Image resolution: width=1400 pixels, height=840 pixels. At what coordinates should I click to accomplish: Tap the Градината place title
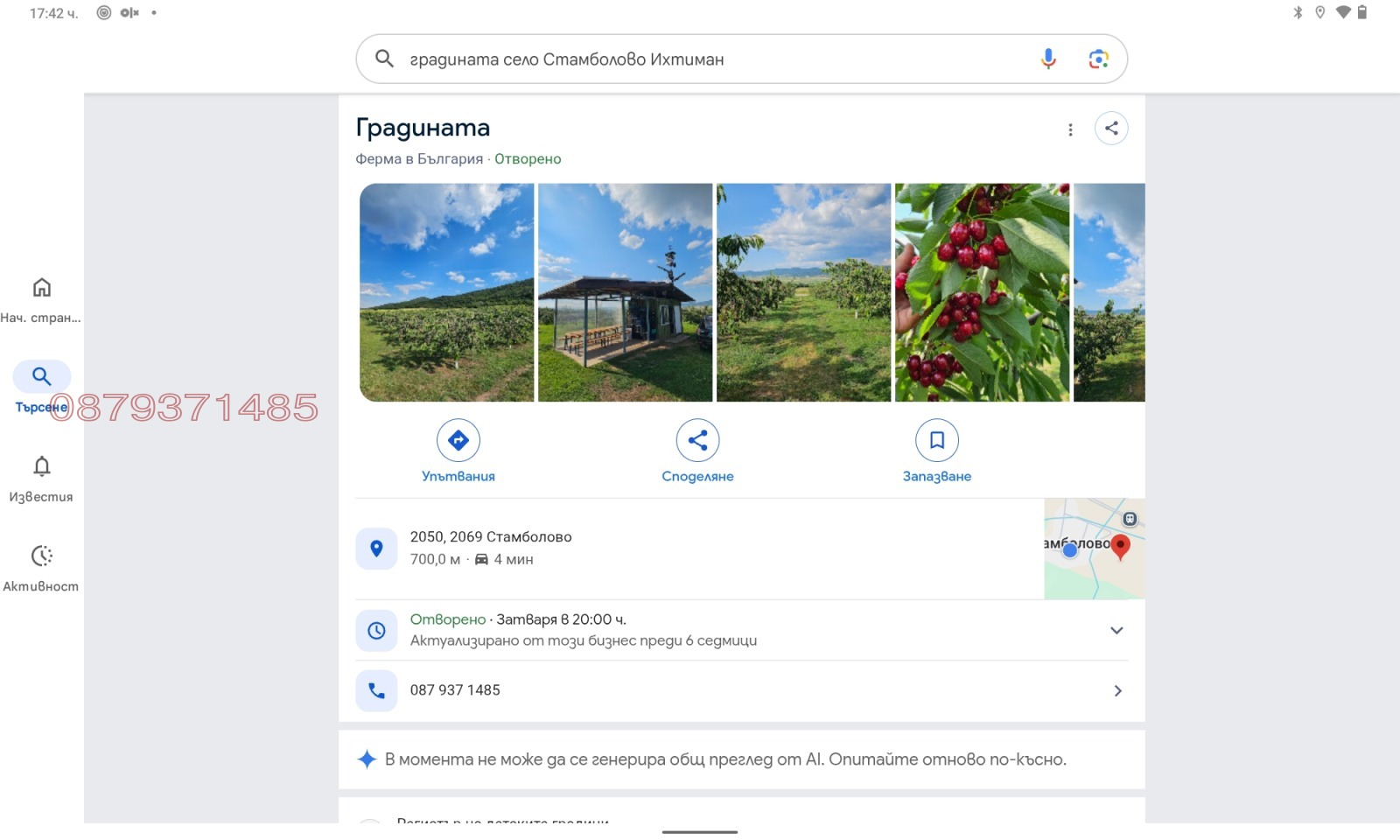423,128
